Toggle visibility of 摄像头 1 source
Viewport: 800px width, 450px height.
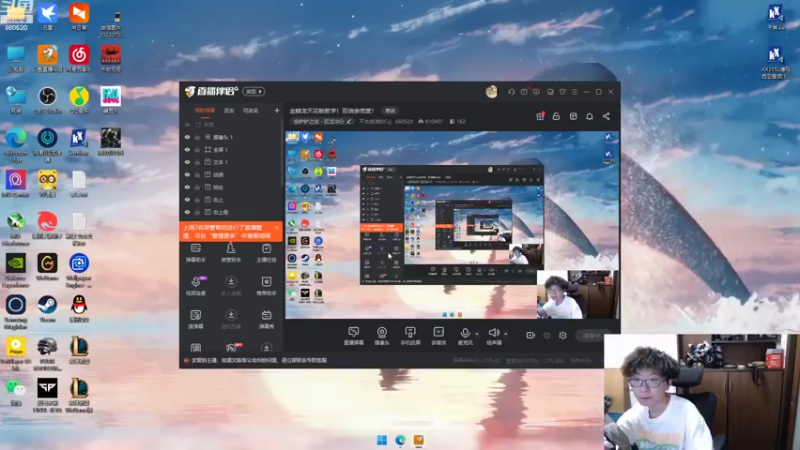click(187, 137)
